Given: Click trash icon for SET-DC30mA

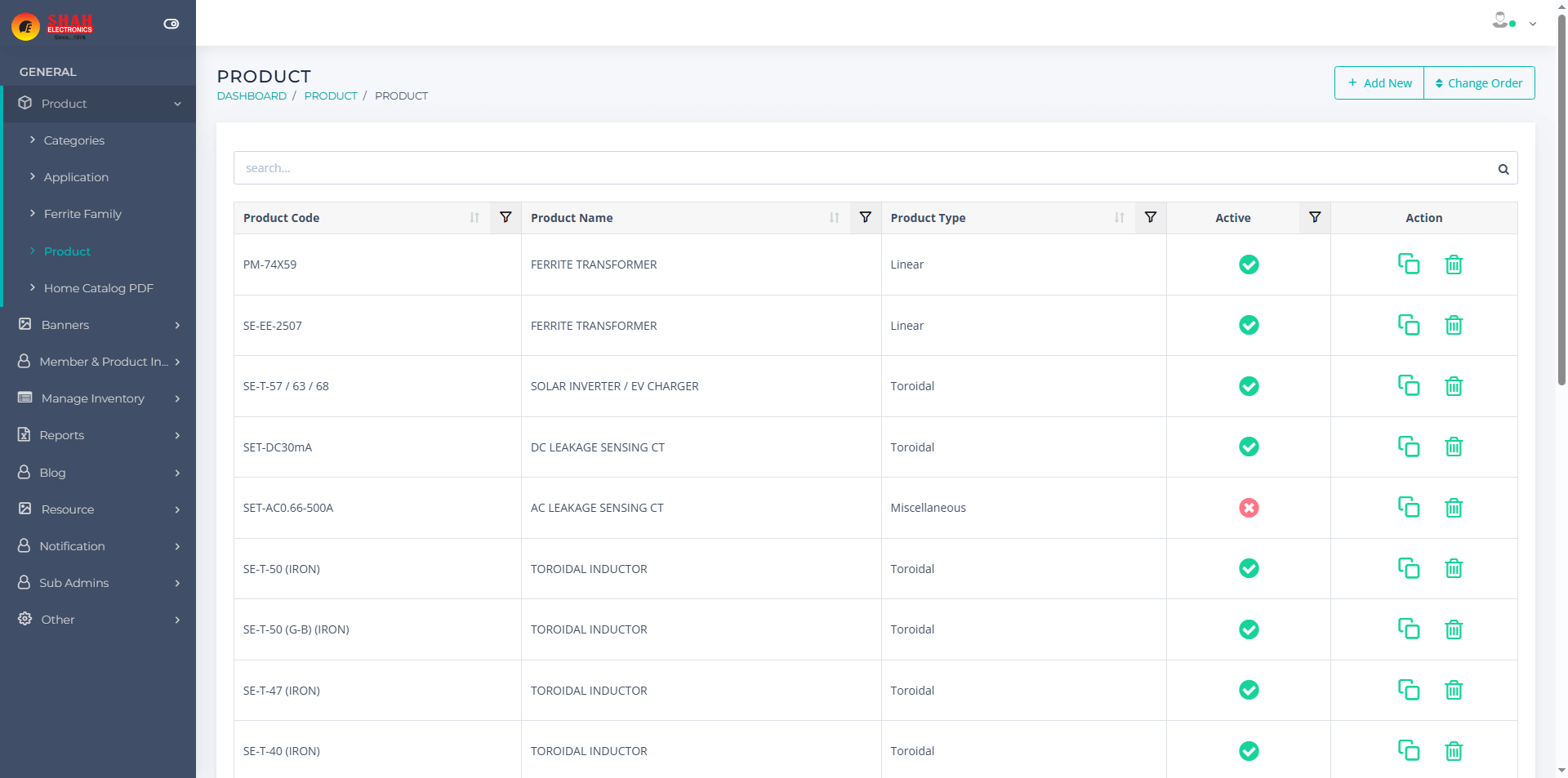Looking at the screenshot, I should [1453, 447].
